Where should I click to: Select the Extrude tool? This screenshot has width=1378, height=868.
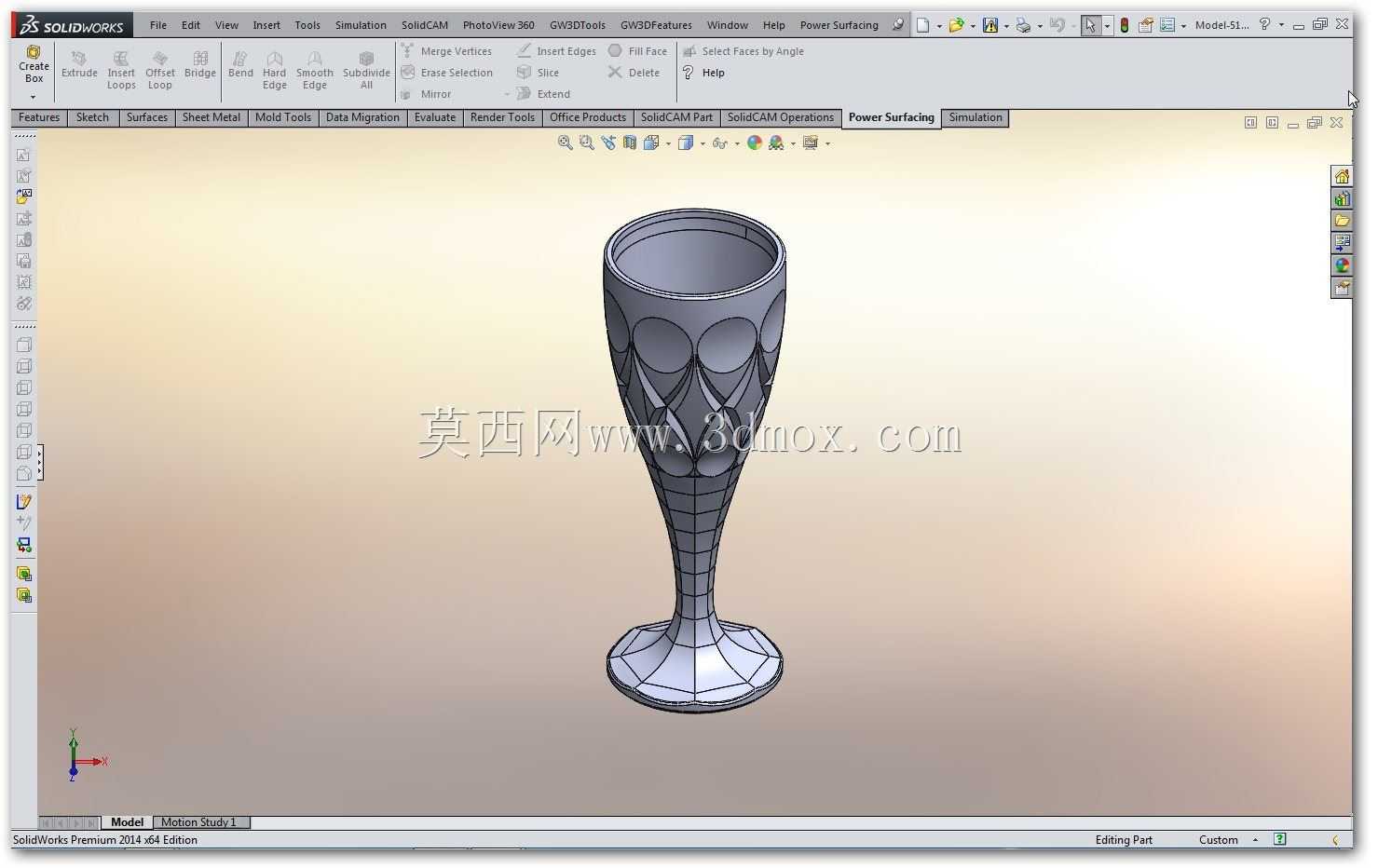[x=79, y=64]
